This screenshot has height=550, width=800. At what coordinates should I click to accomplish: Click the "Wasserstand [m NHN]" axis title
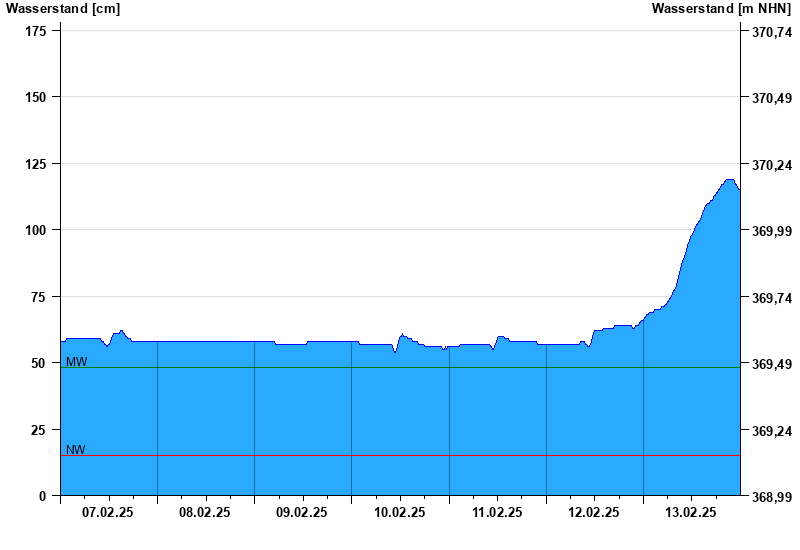pos(721,8)
